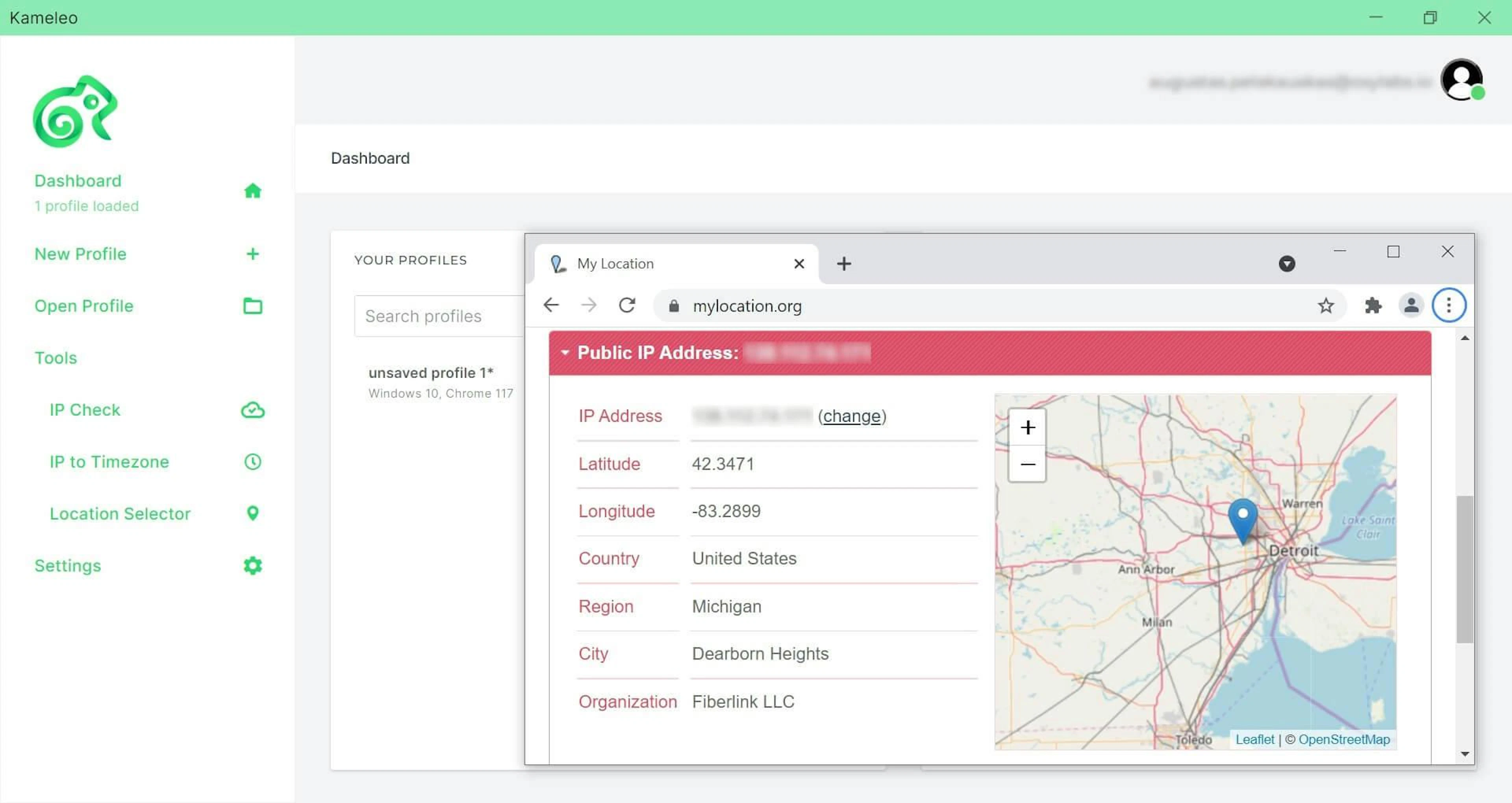
Task: Click the Country value United States
Action: coord(744,558)
